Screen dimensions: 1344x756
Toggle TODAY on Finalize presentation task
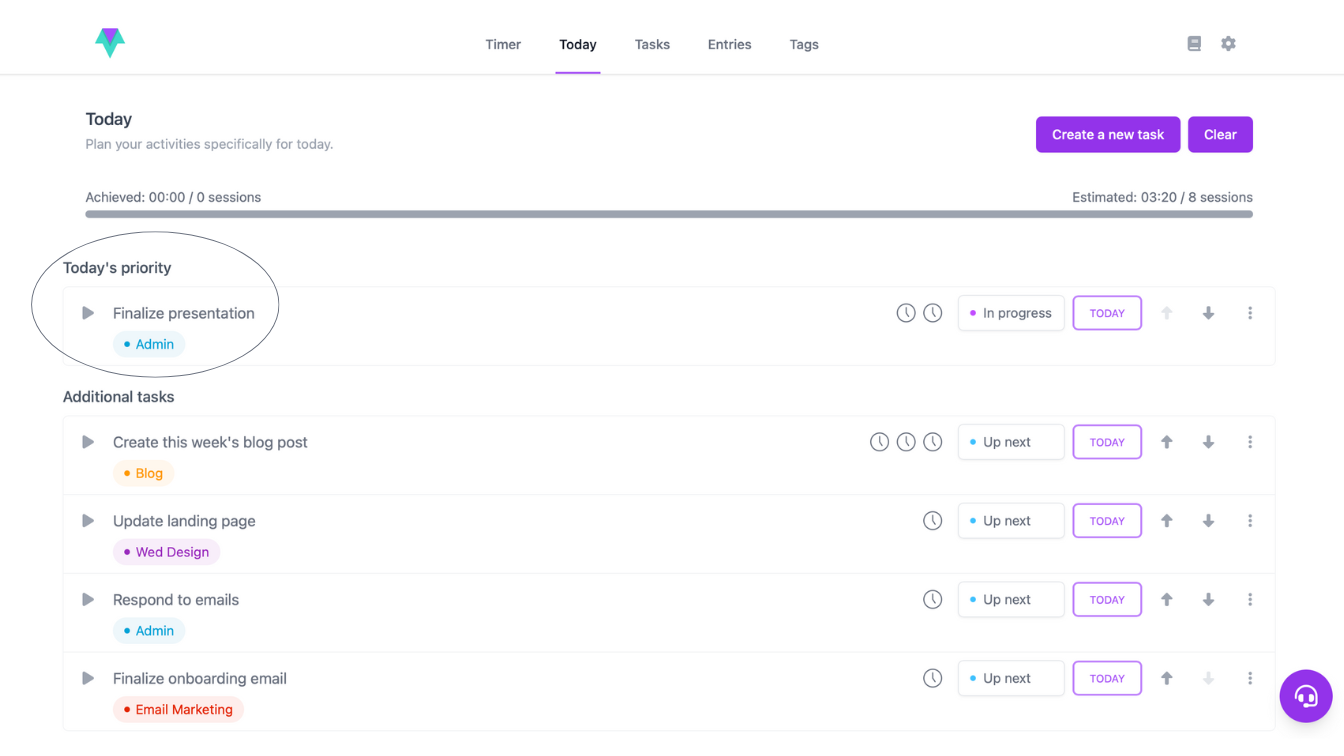(x=1107, y=313)
